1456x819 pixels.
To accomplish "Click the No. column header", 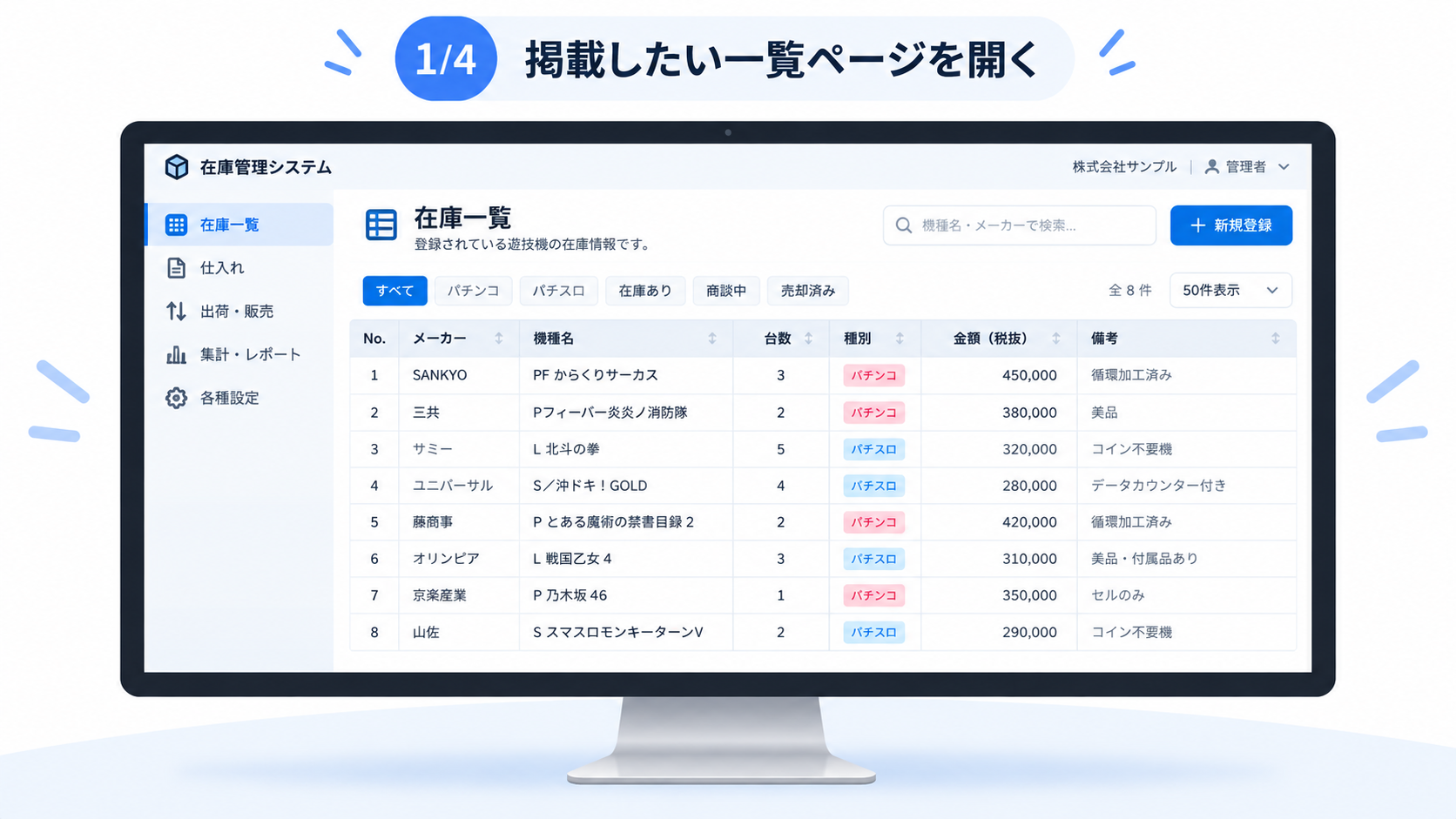I will [x=374, y=339].
